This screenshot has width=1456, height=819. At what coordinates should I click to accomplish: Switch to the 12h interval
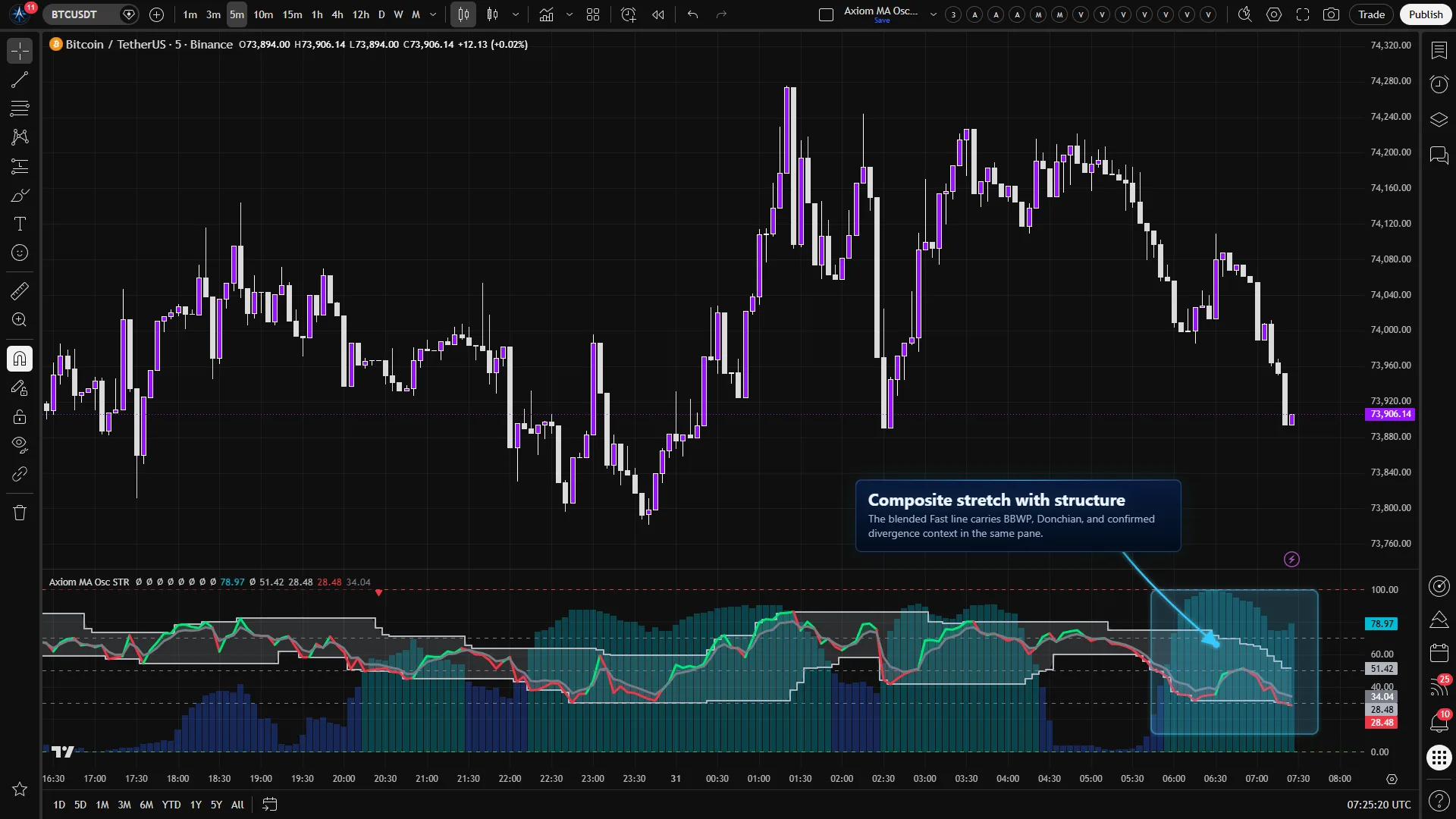[x=361, y=14]
